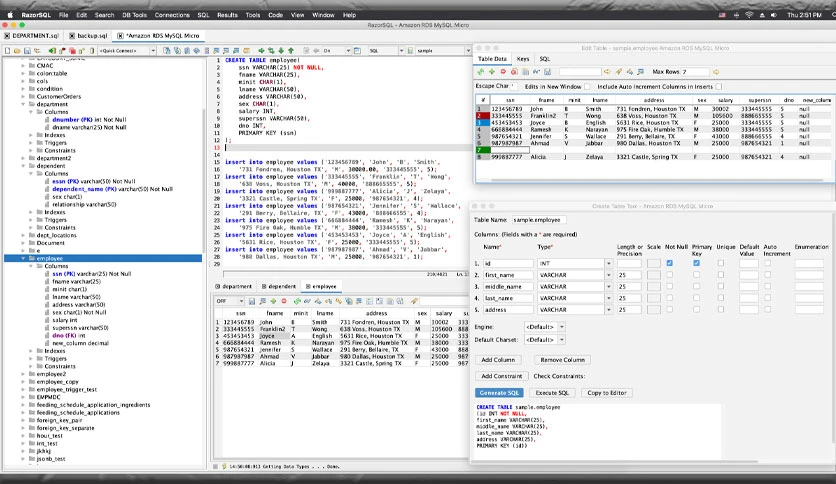Click the green up-arrow icon above the editor
836x484 pixels.
click(291, 51)
